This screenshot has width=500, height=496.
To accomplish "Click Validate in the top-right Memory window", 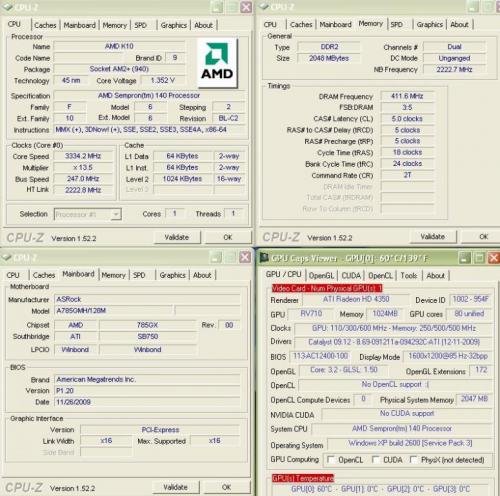I will (x=433, y=237).
